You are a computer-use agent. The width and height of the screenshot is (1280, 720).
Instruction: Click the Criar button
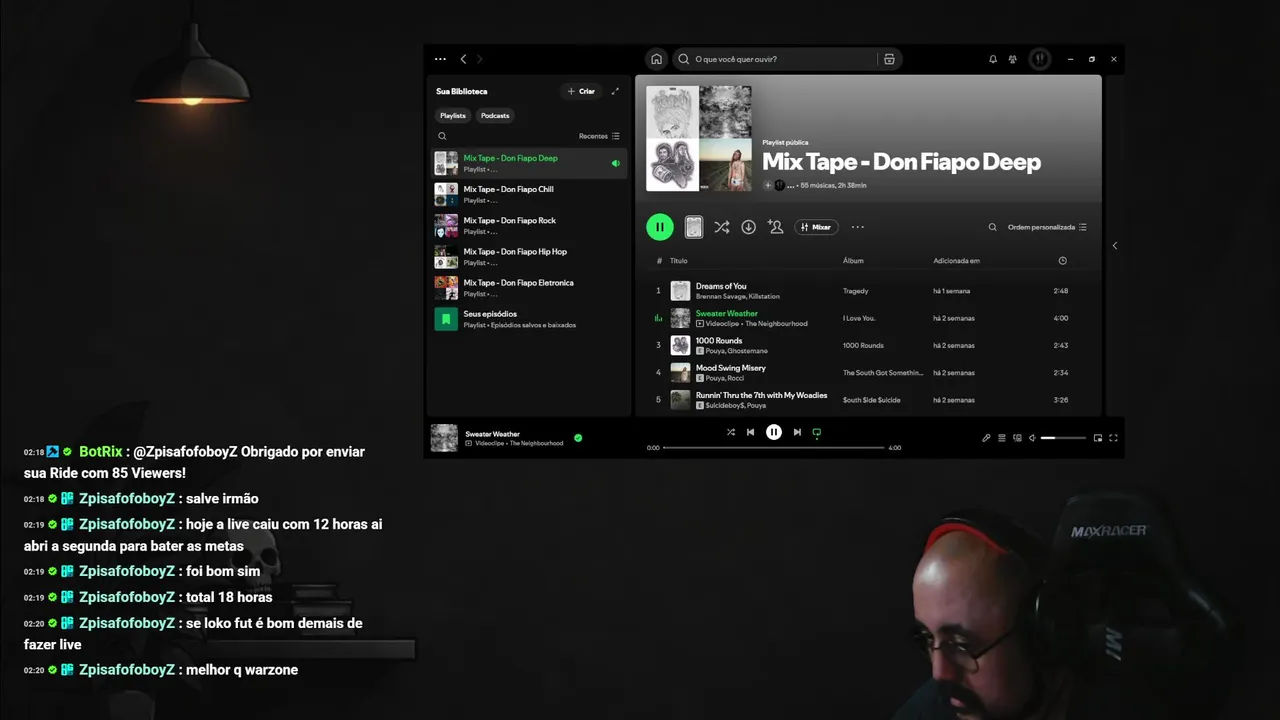coord(581,91)
